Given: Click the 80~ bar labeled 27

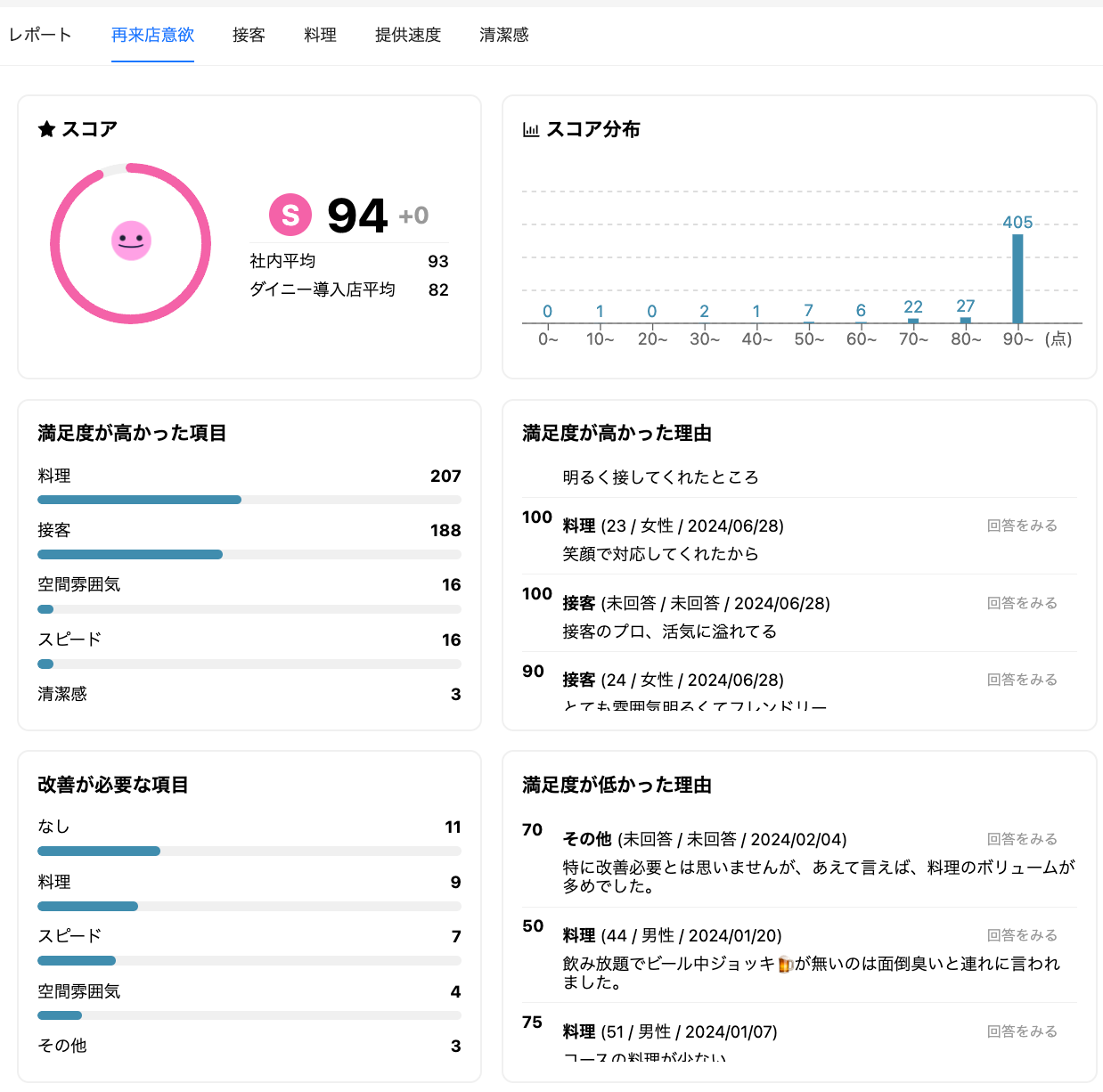Looking at the screenshot, I should click(966, 320).
